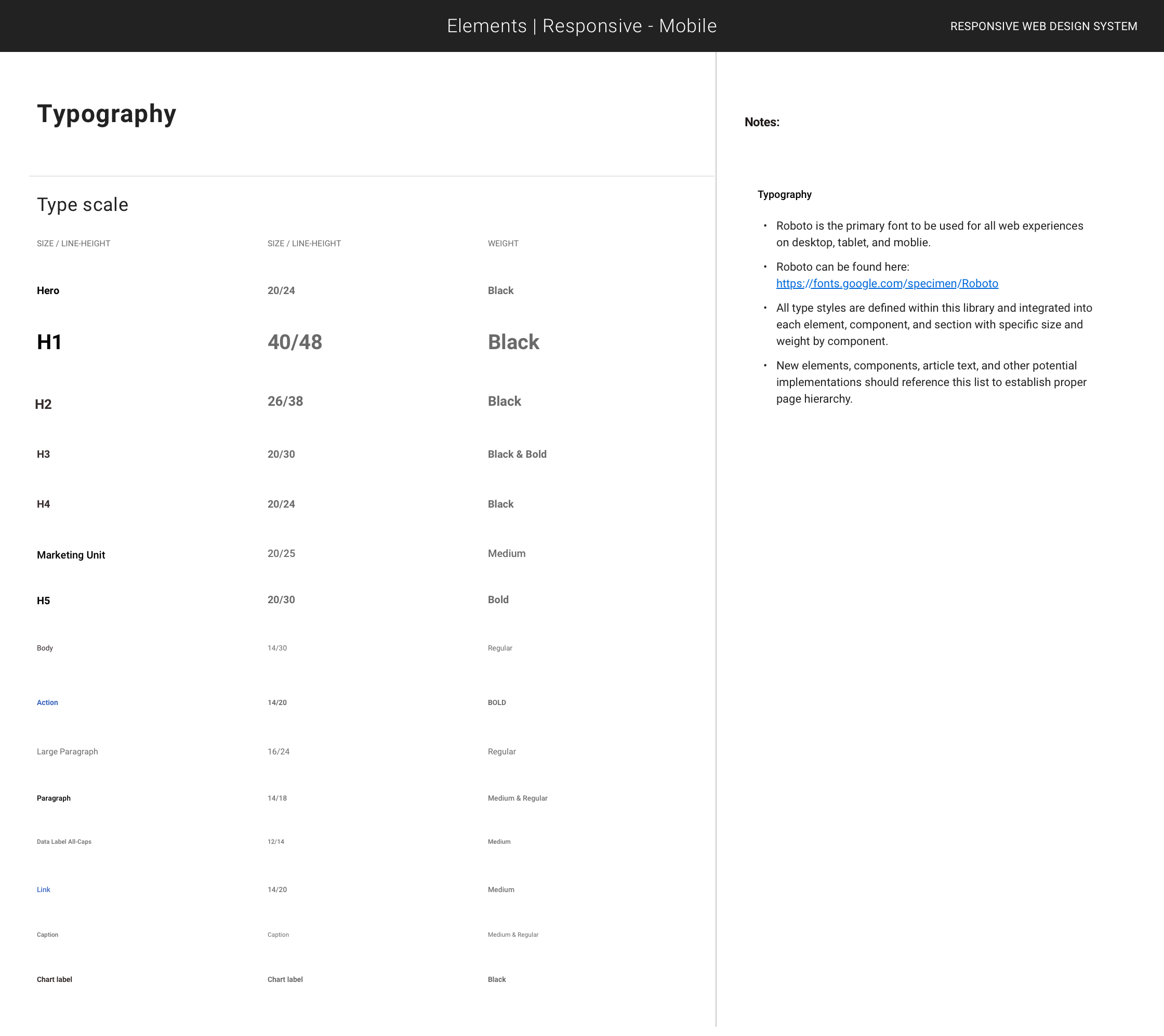
Task: Click the '14/18' size value
Action: [277, 799]
